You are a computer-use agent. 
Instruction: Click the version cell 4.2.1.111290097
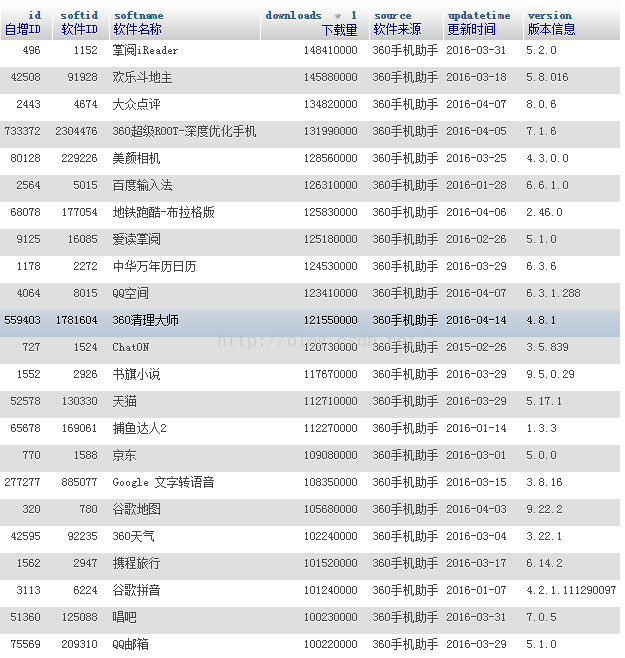click(x=571, y=590)
